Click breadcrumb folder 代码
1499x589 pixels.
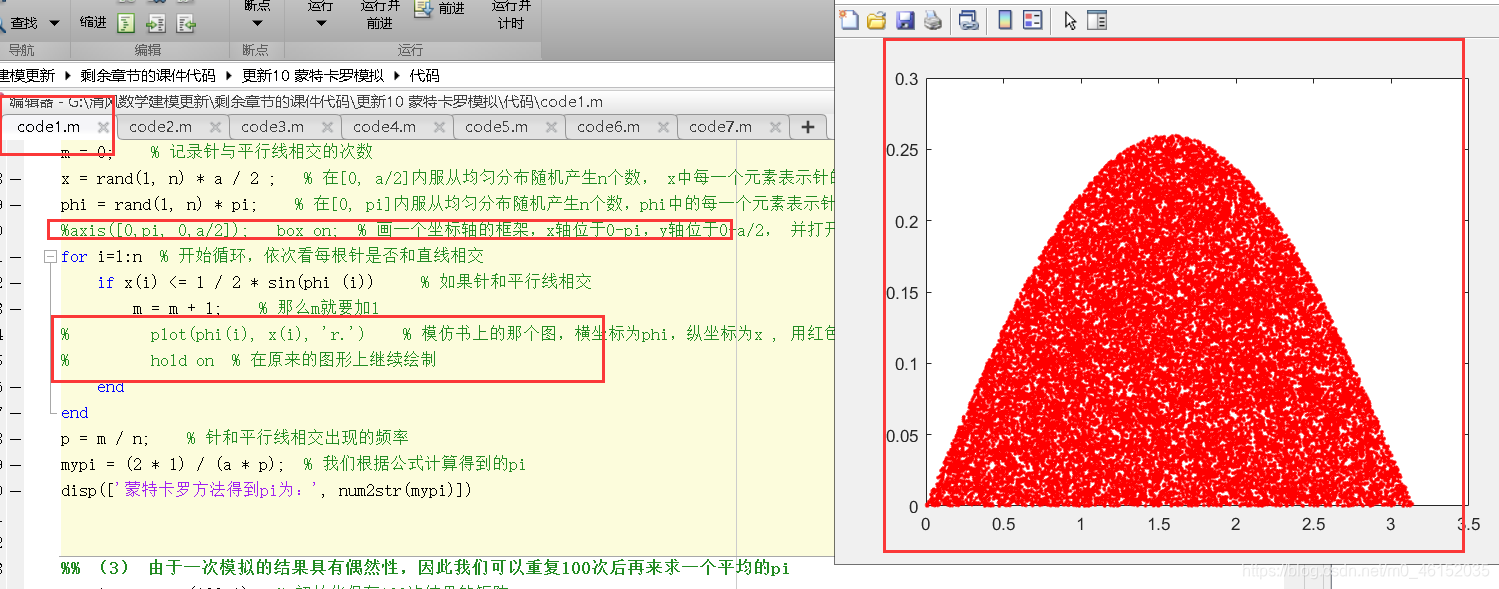tap(424, 75)
